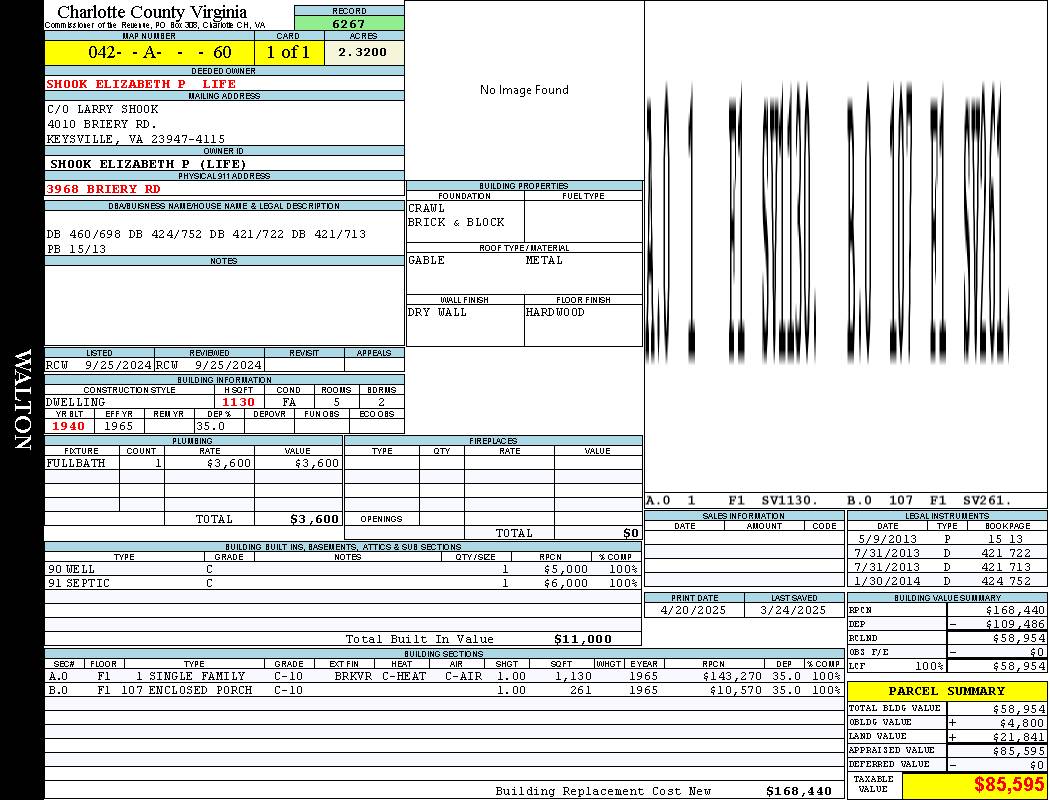Click the yellow PARCEL SUMMARY header
This screenshot has width=1050, height=800.
click(x=947, y=691)
